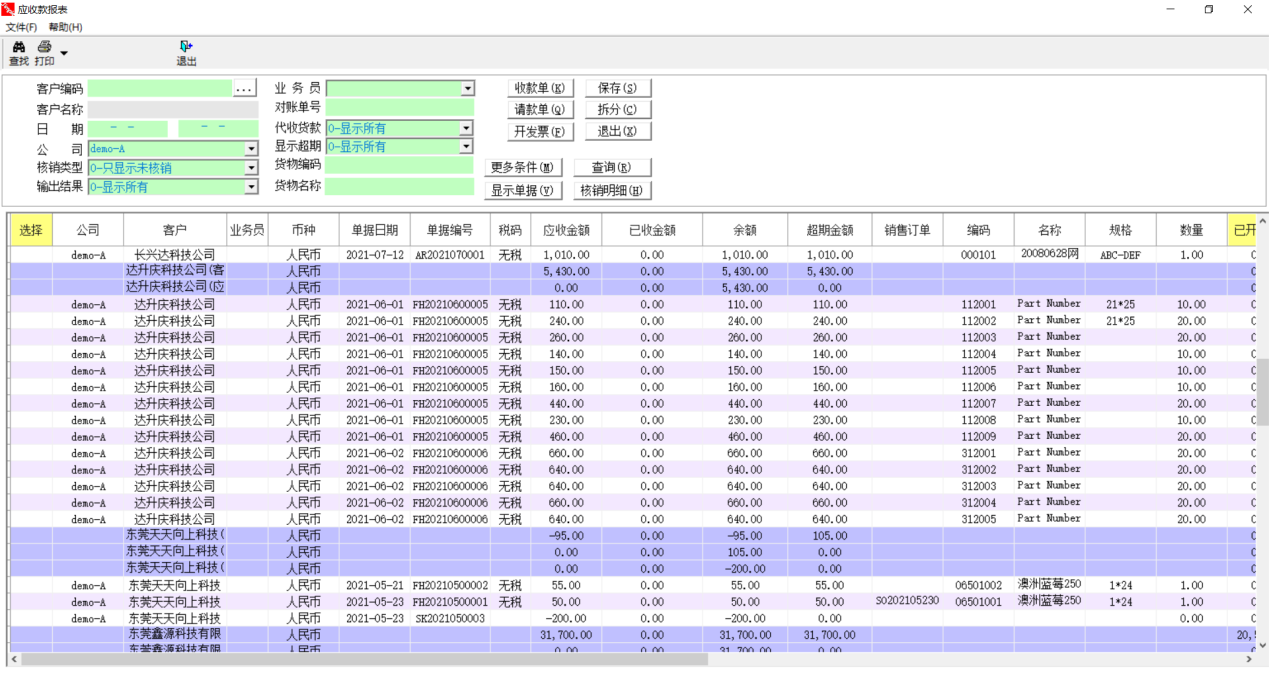Image resolution: width=1269 pixels, height=681 pixels.
Task: Click the horizontal scrollbar's right arrow
Action: pyautogui.click(x=1249, y=660)
